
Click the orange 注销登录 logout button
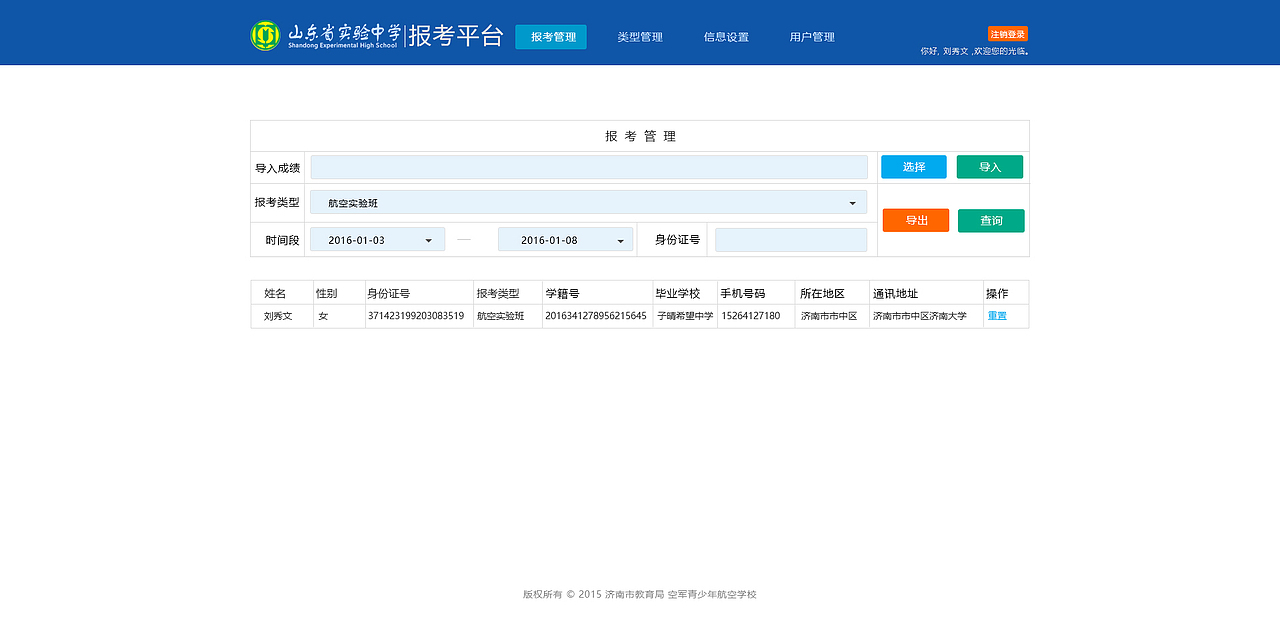[1010, 33]
